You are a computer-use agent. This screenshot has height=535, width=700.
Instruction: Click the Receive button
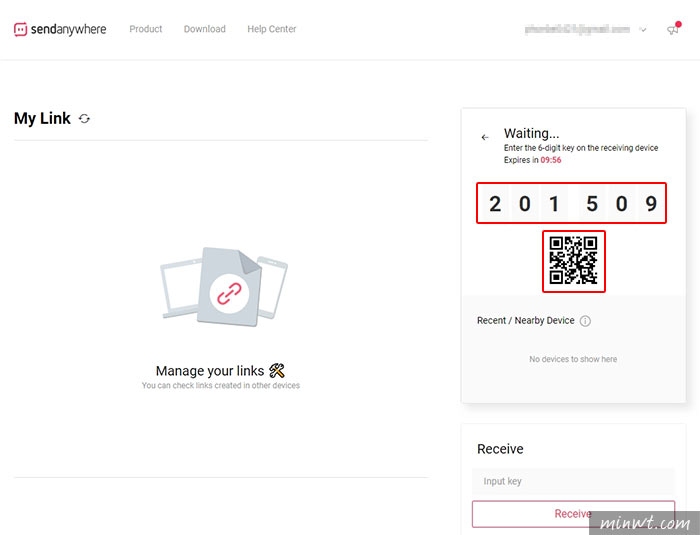573,514
